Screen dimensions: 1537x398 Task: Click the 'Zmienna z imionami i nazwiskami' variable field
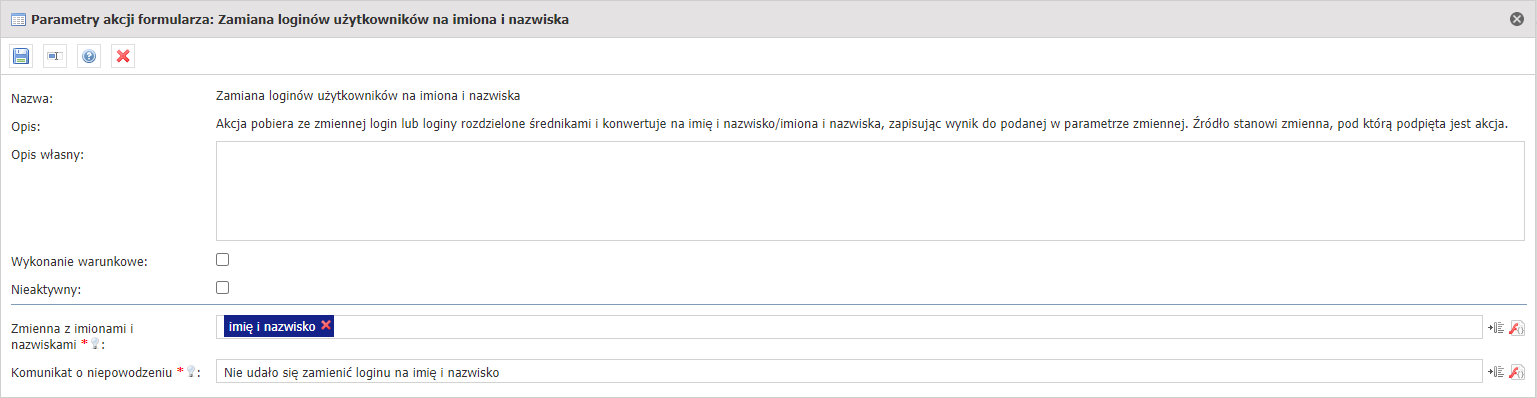[x=848, y=327]
